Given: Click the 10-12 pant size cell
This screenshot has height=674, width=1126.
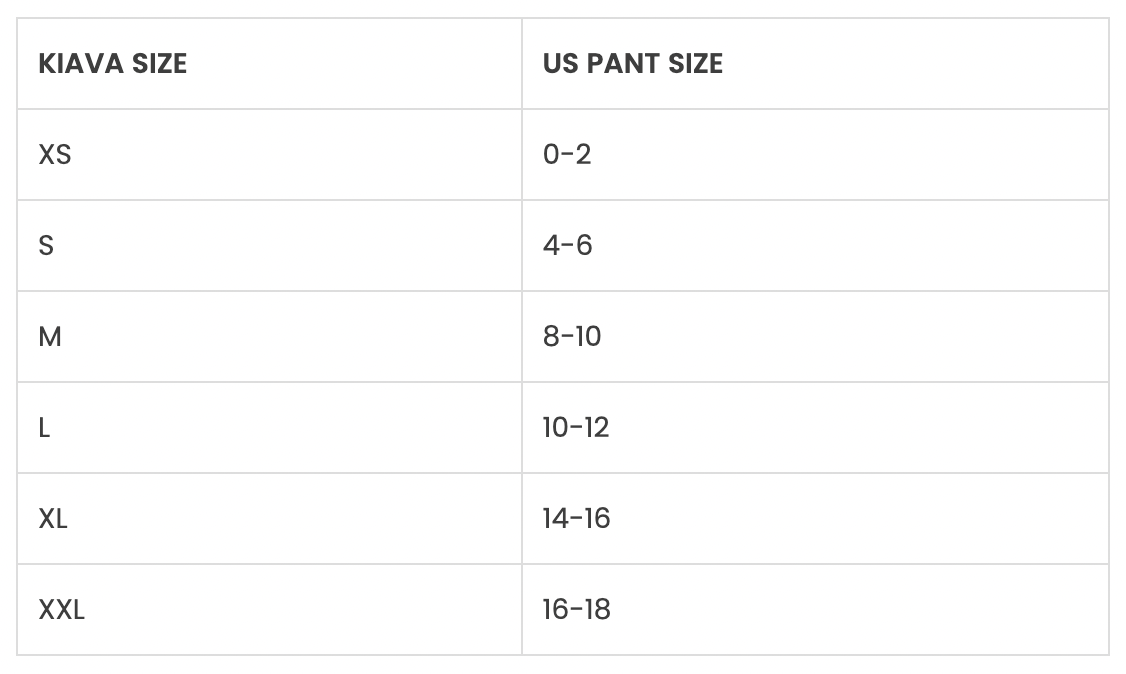Looking at the screenshot, I should [575, 428].
